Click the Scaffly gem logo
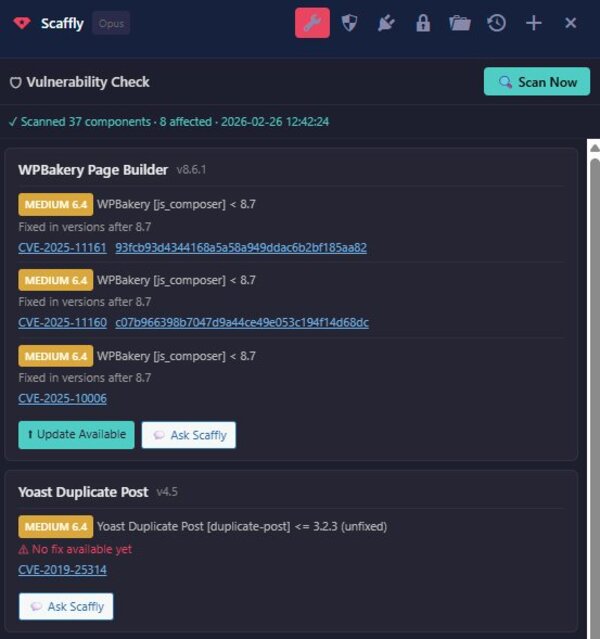The width and height of the screenshot is (600, 639). (22, 23)
